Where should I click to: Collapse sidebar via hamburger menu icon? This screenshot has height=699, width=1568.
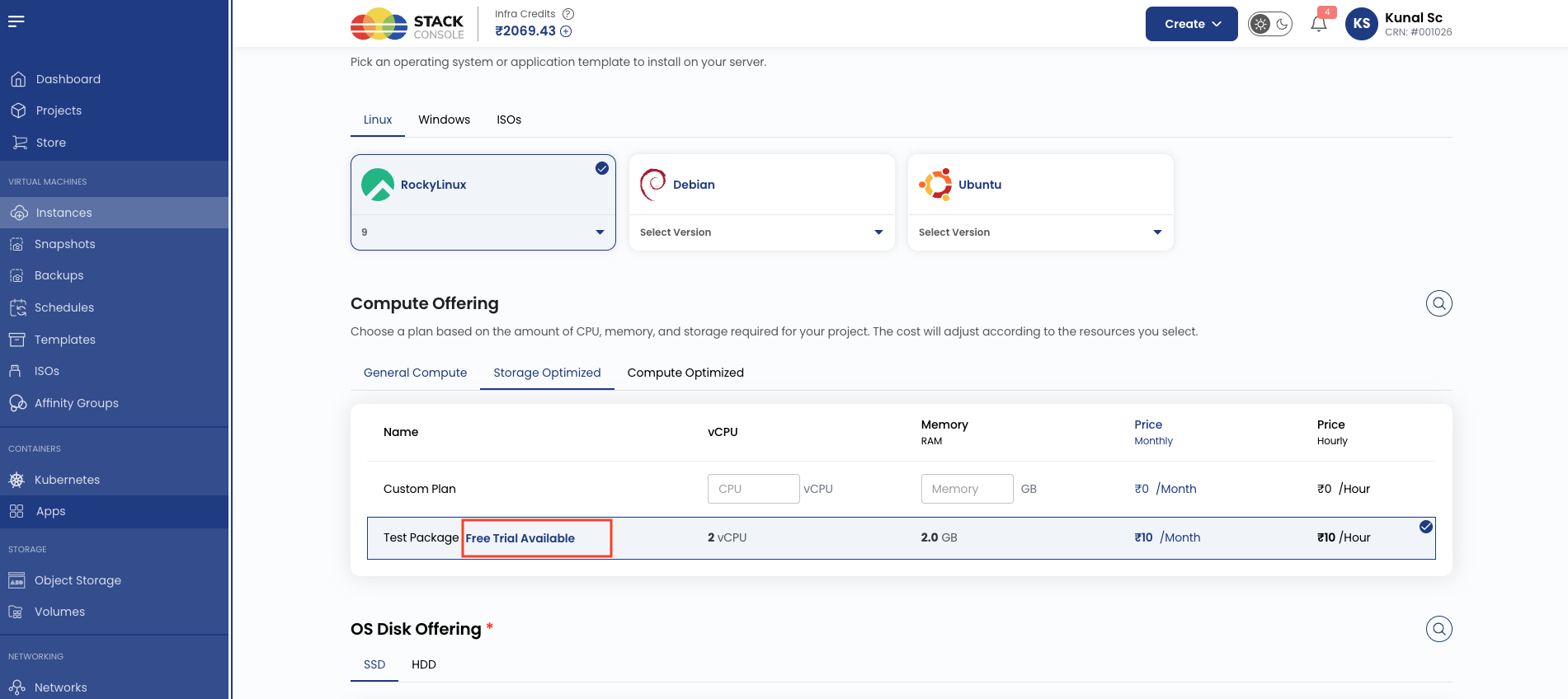coord(16,21)
